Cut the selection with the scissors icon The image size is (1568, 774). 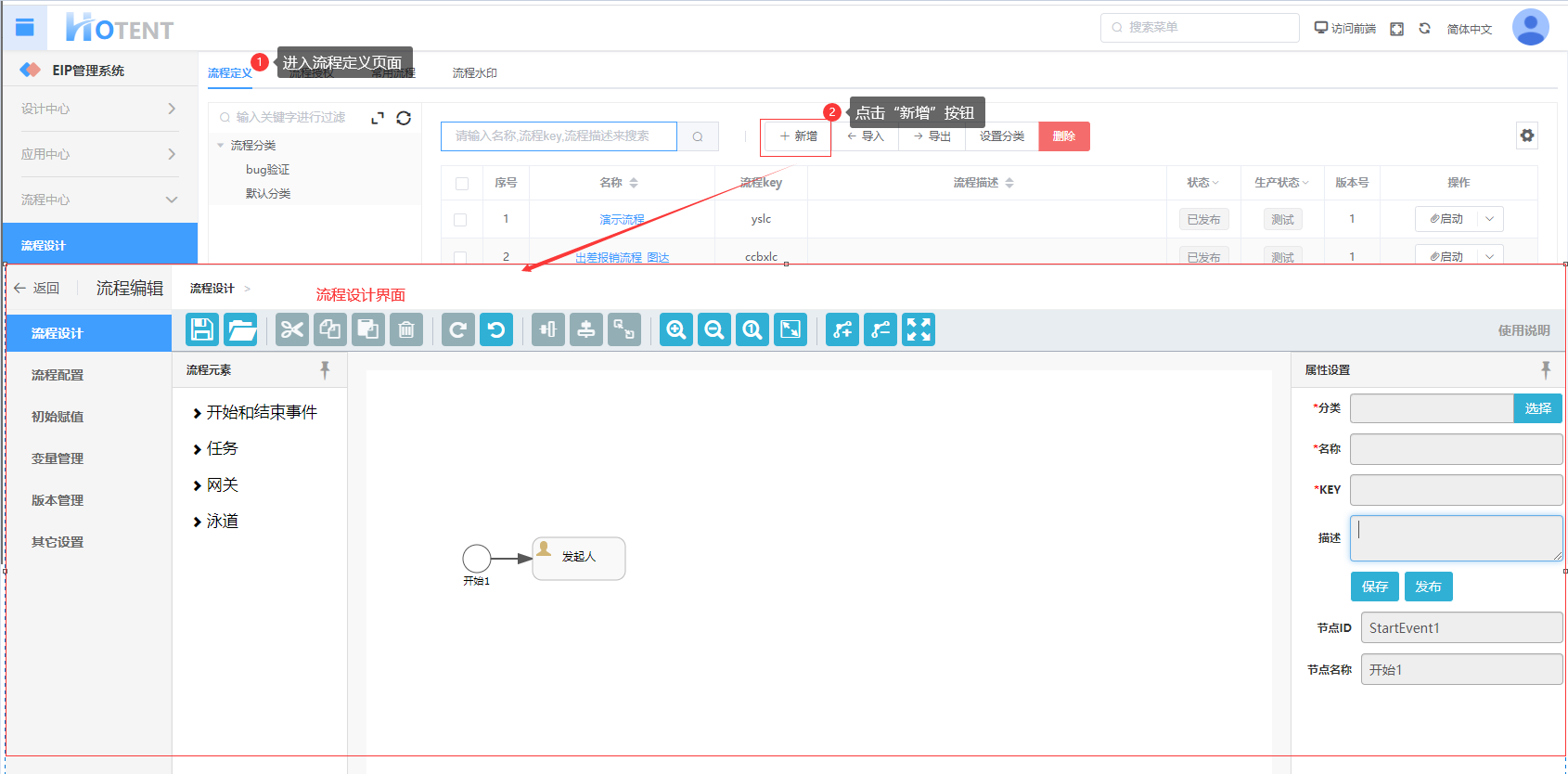[x=292, y=329]
